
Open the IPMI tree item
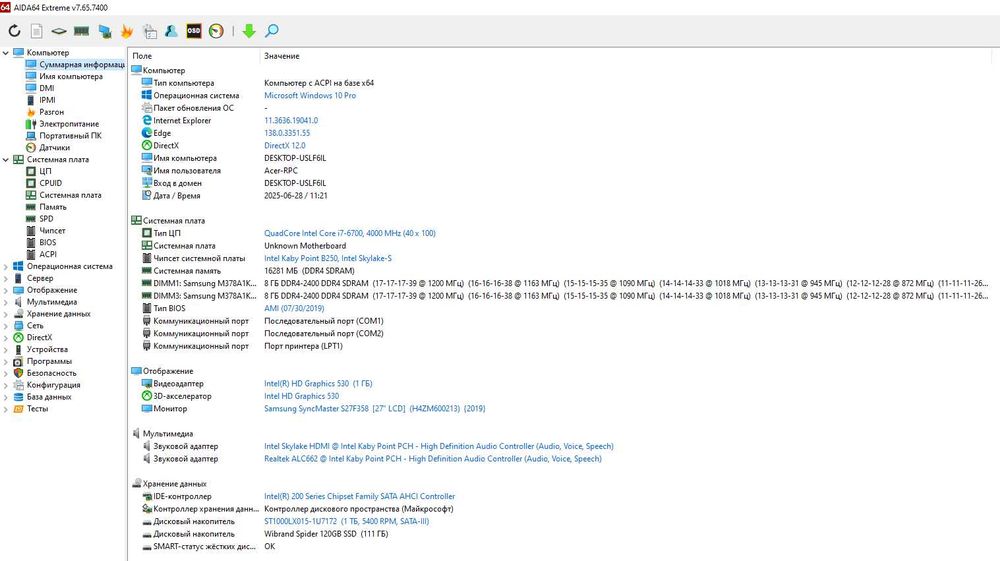(x=47, y=100)
